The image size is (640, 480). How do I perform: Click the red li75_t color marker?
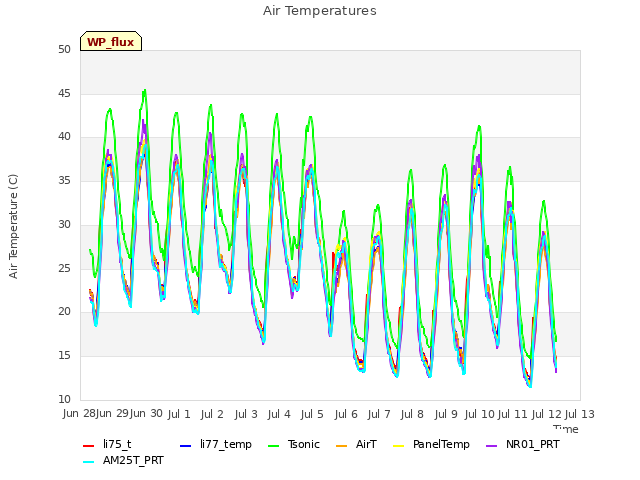(x=89, y=446)
